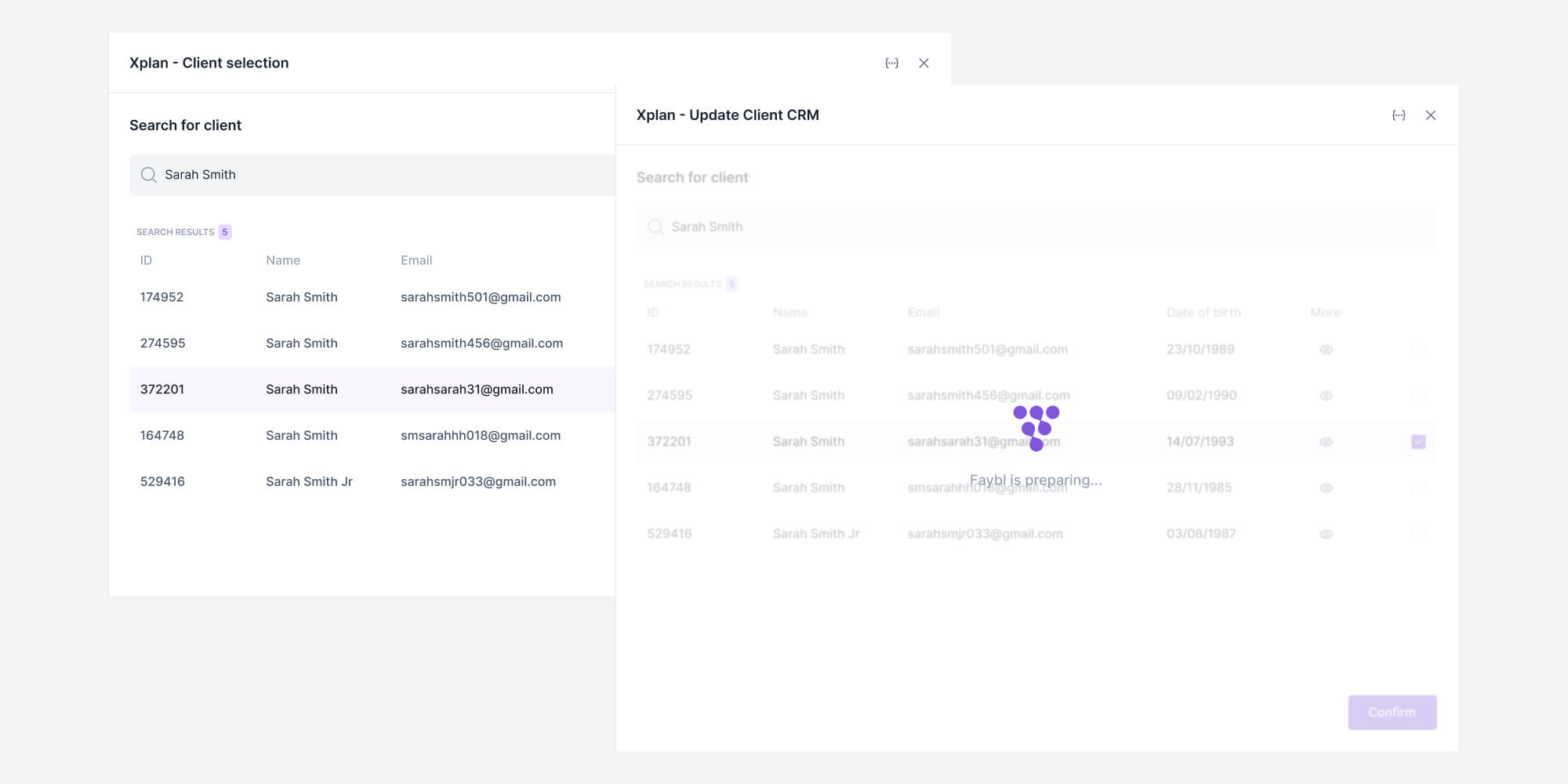The width and height of the screenshot is (1568, 784).
Task: Click the results count badge in Client selection
Action: [225, 232]
